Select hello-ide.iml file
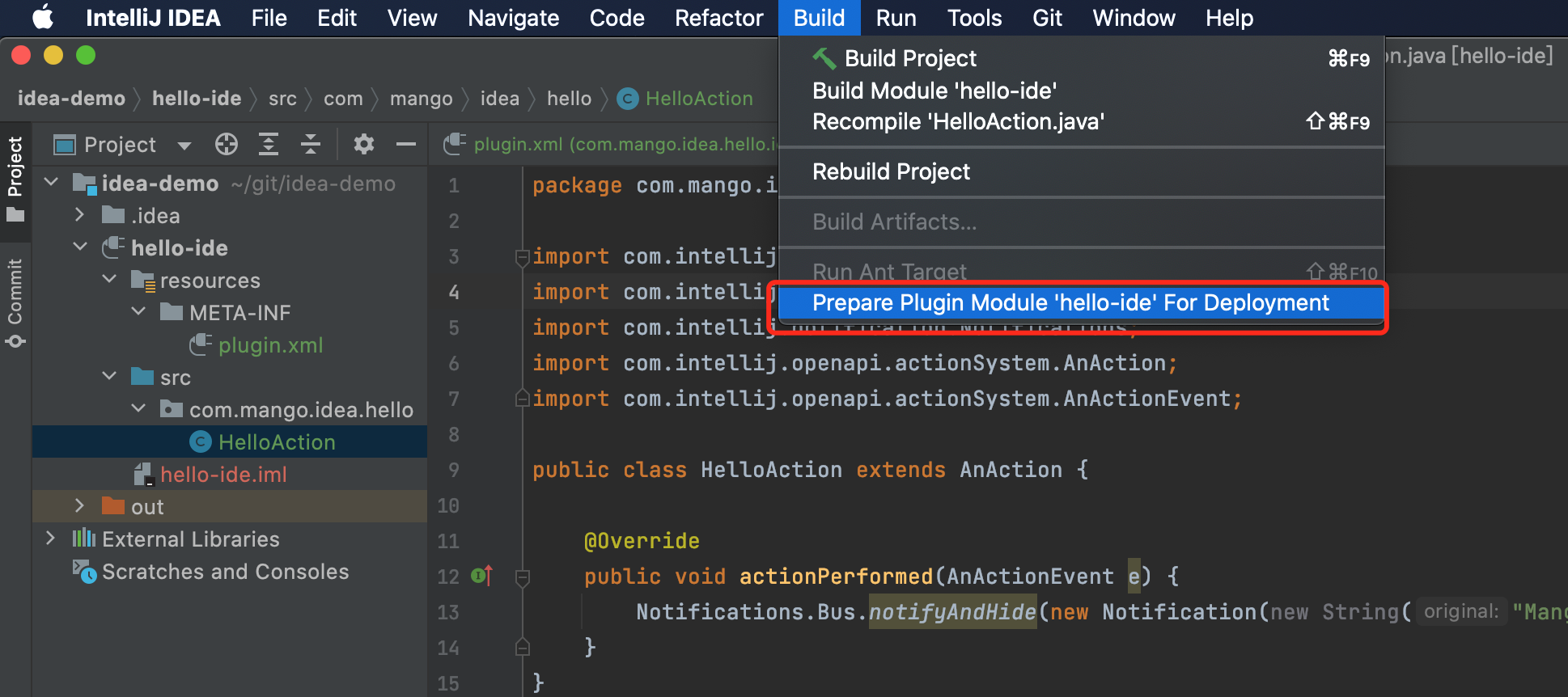The width and height of the screenshot is (1568, 697). (223, 475)
